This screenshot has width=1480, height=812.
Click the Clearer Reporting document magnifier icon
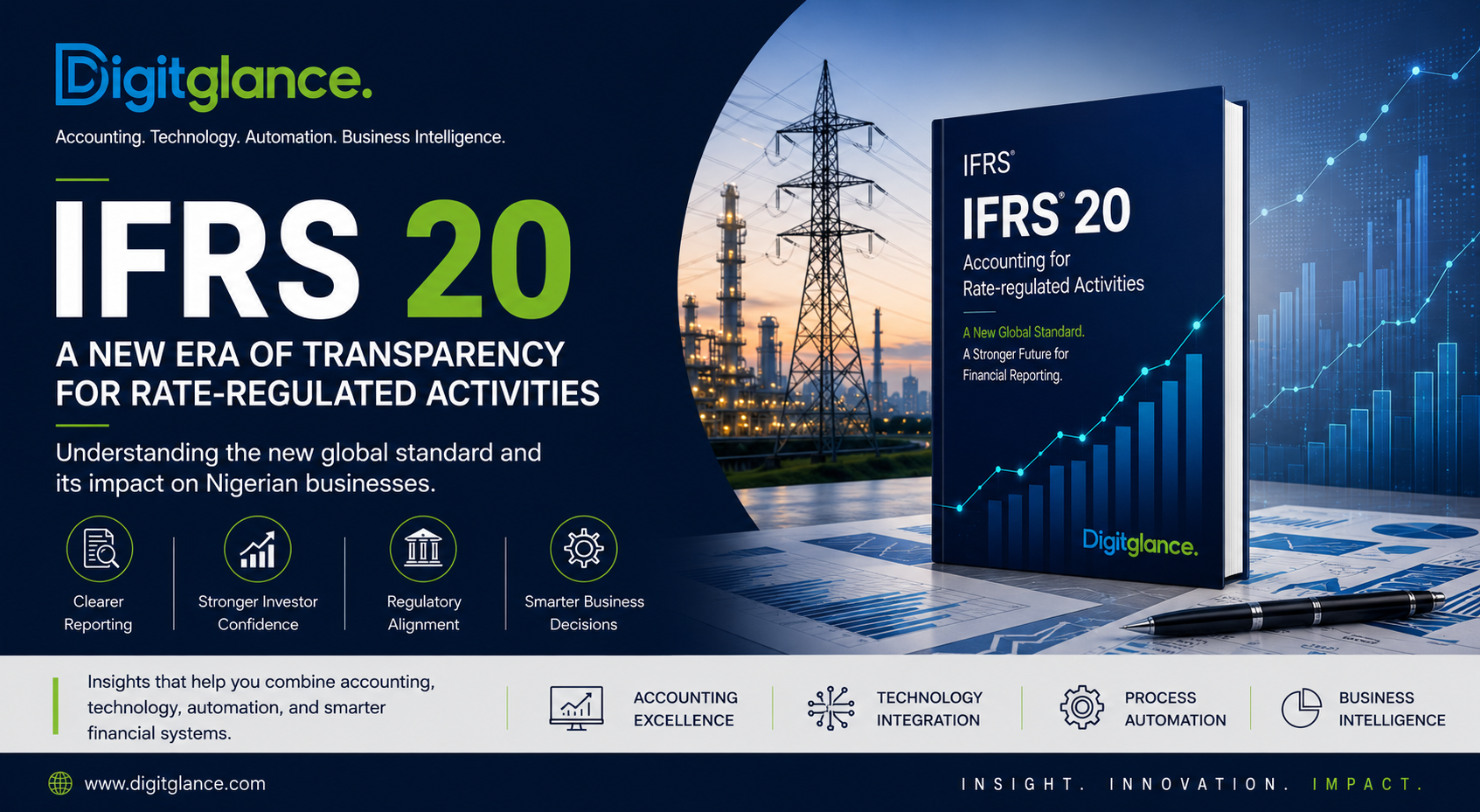100,549
